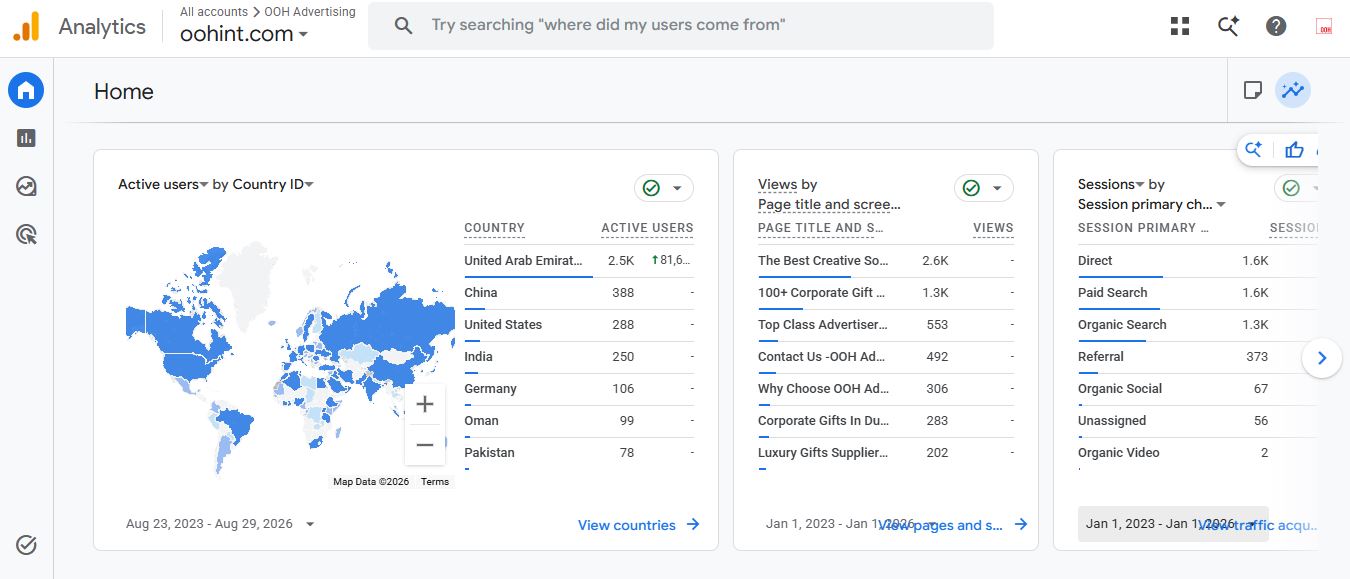
Task: Click the Paid Search channel row
Action: (x=1198, y=293)
